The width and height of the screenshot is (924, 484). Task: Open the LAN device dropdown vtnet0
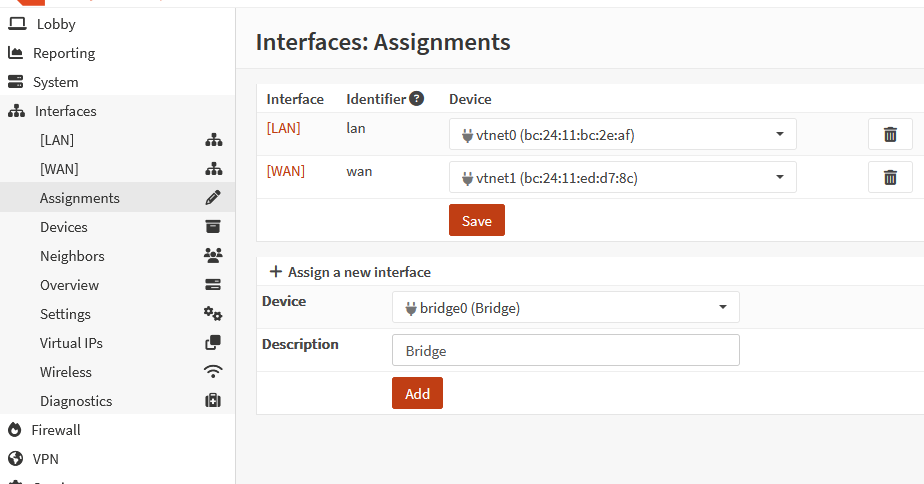pyautogui.click(x=622, y=134)
